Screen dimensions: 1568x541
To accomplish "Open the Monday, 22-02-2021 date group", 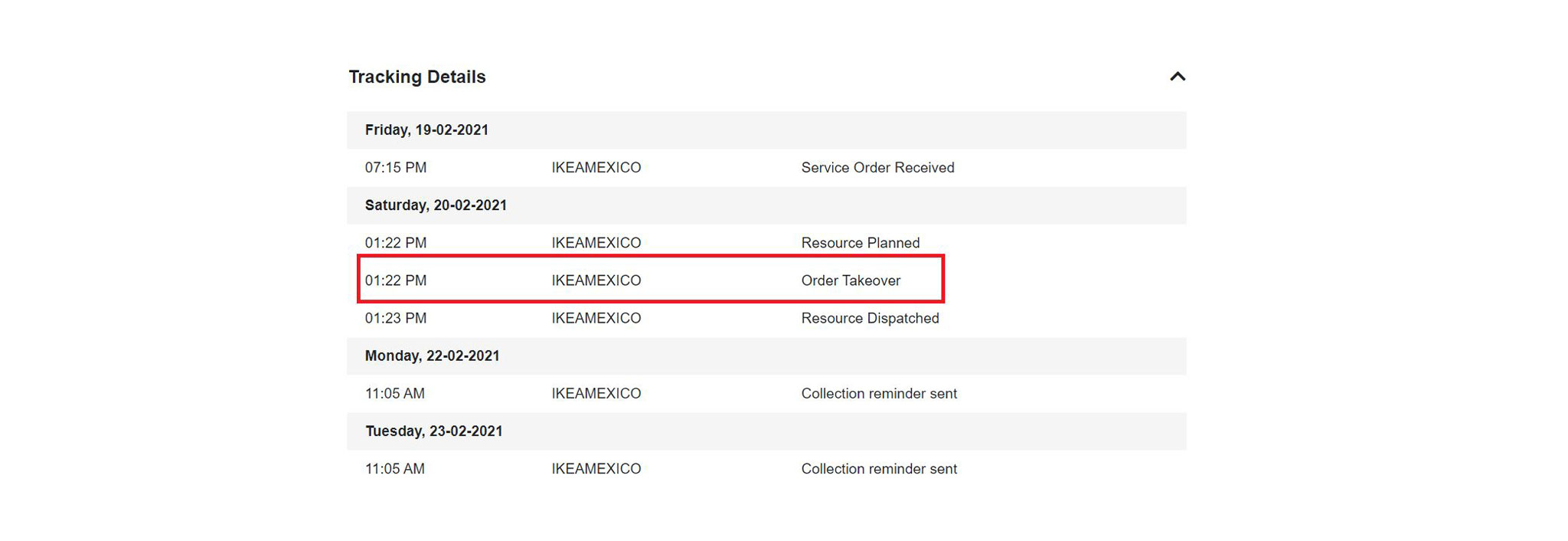I will [x=433, y=356].
